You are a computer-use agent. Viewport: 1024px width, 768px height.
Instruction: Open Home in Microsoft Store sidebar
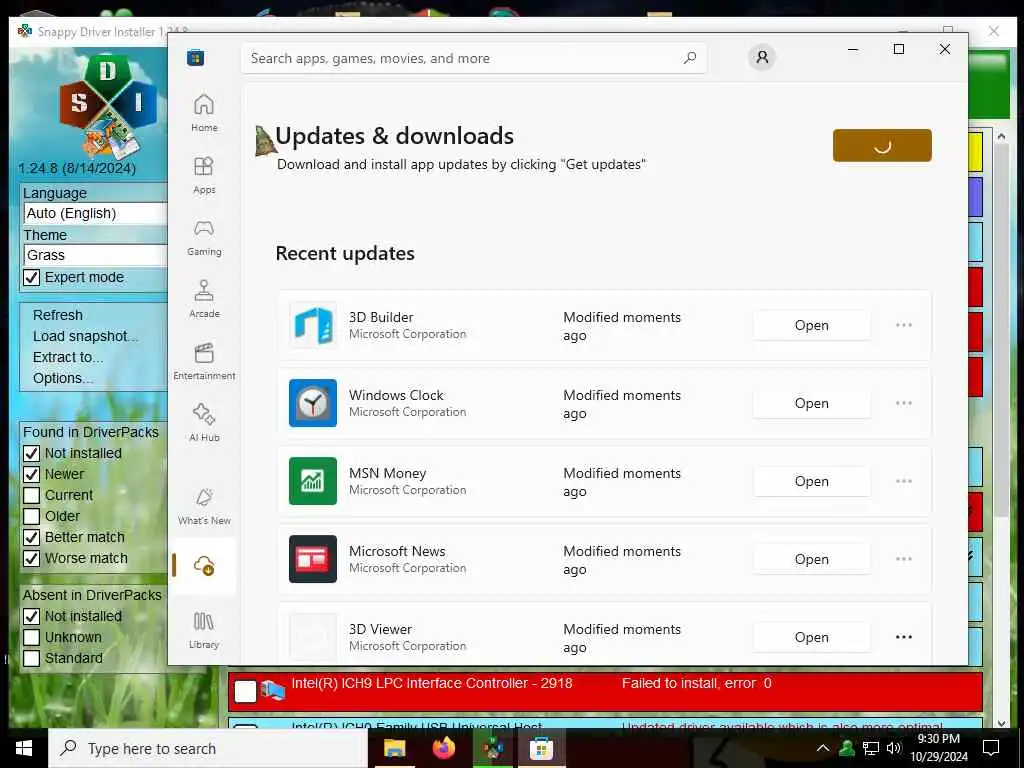[x=204, y=112]
